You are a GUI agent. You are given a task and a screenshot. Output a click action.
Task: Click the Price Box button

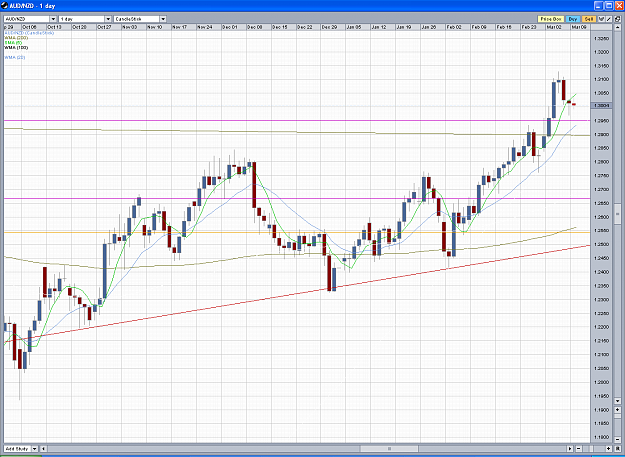tap(551, 19)
